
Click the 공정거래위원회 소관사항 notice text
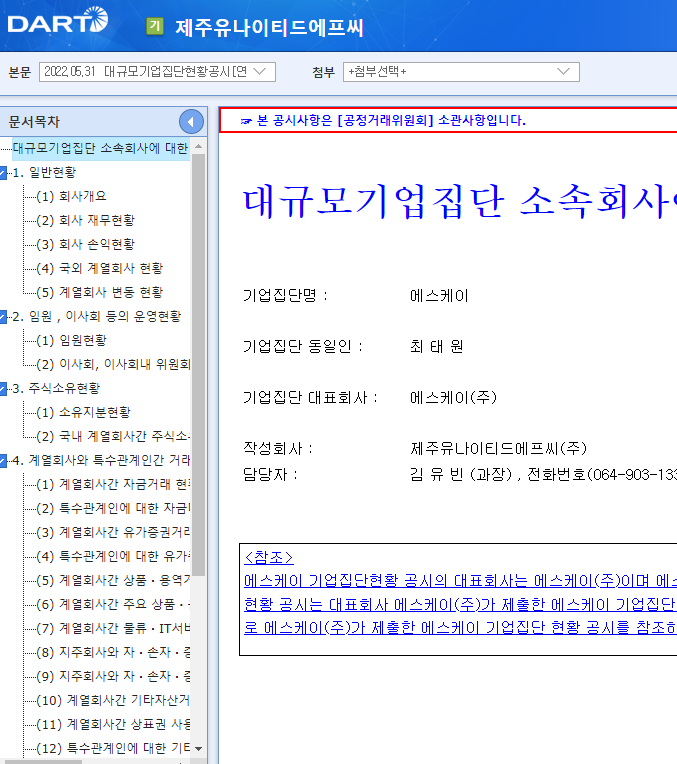click(391, 120)
